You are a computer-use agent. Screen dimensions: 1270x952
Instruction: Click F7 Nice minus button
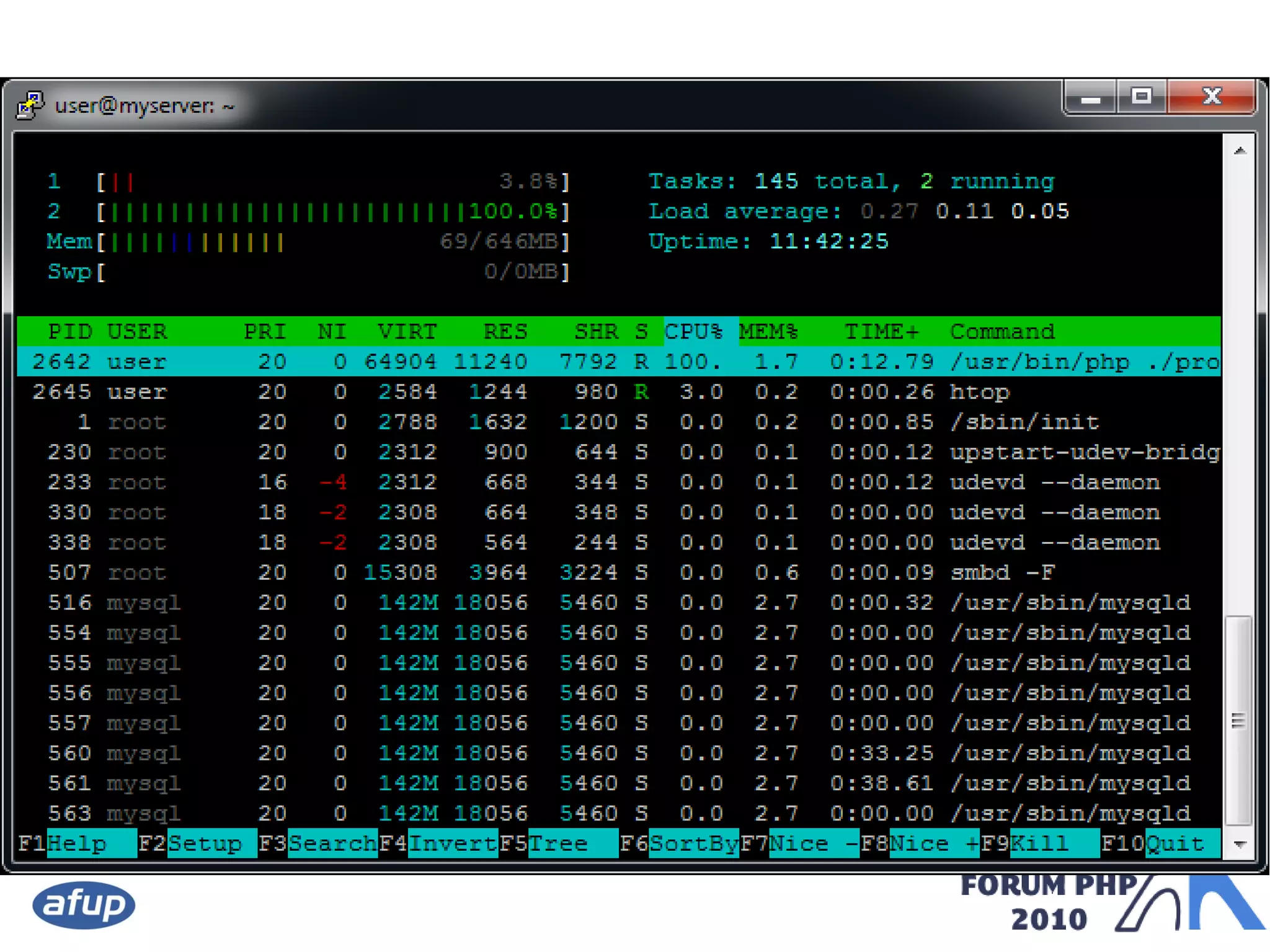point(814,843)
